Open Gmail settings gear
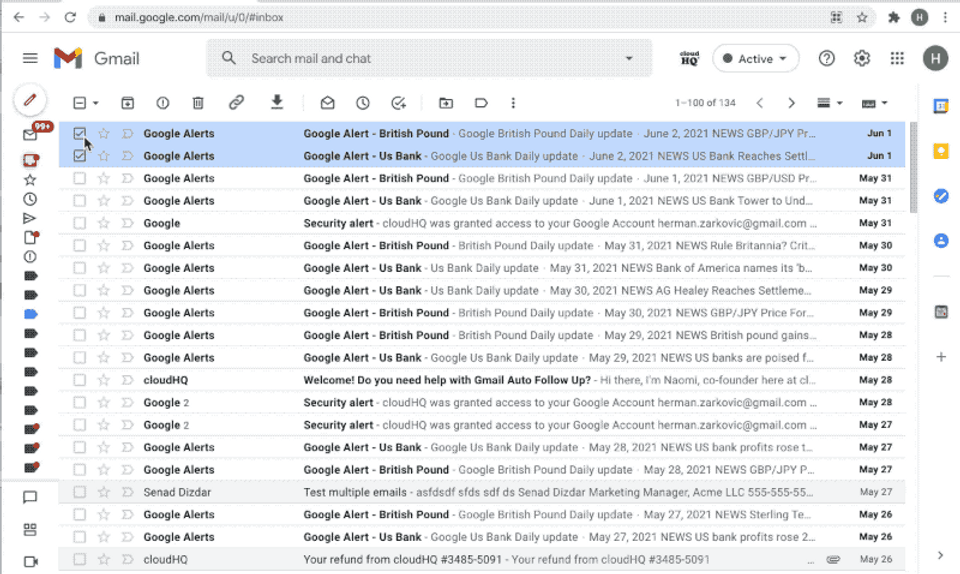The width and height of the screenshot is (960, 574). 862,58
